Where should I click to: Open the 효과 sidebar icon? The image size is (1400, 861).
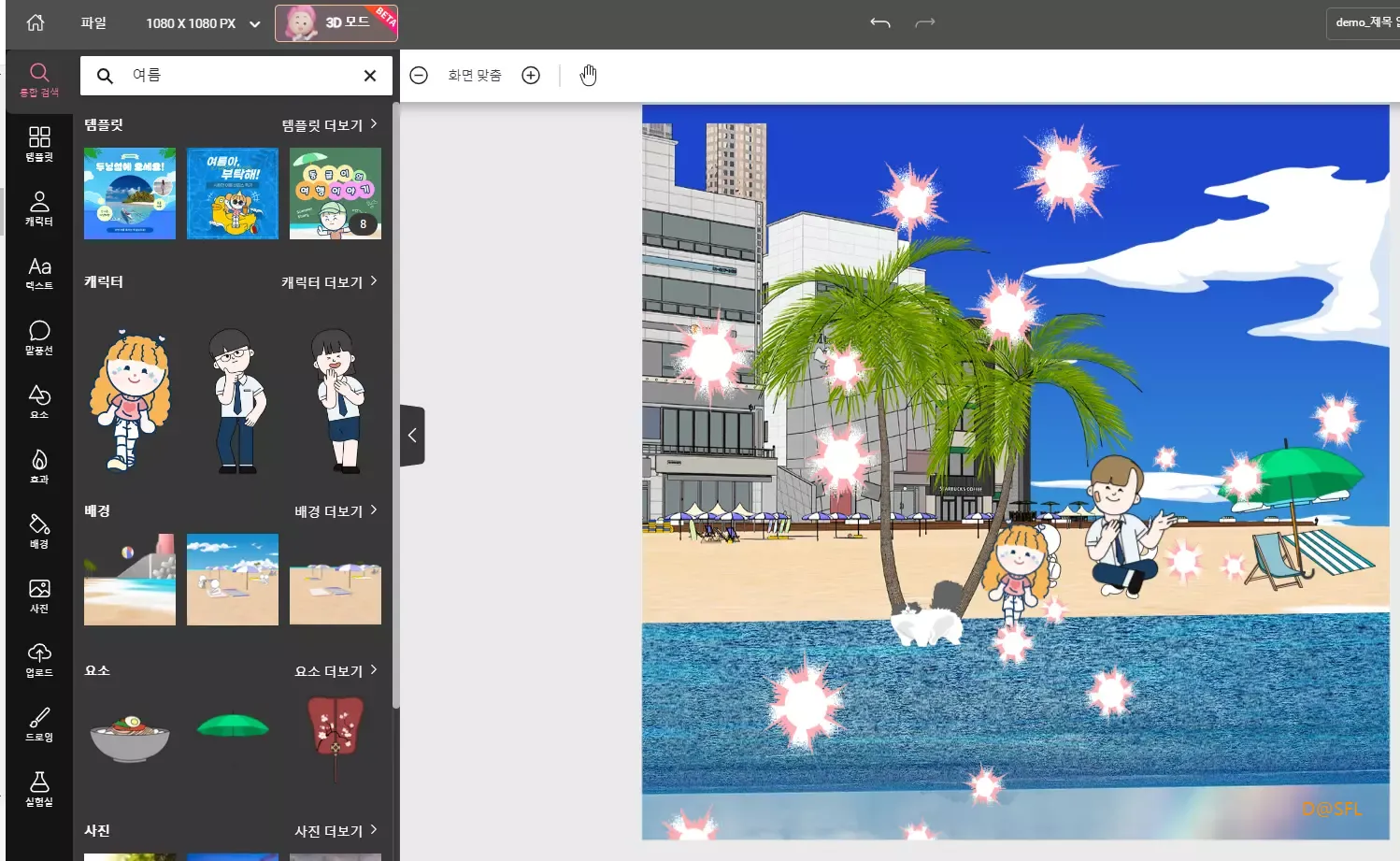click(x=39, y=467)
